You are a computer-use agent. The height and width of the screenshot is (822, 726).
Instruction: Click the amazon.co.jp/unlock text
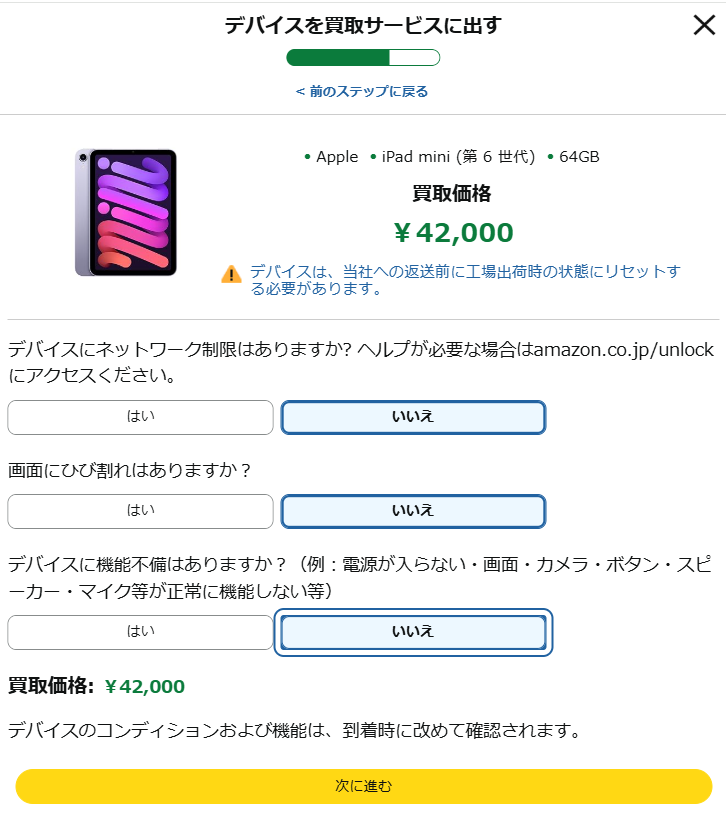(x=623, y=349)
